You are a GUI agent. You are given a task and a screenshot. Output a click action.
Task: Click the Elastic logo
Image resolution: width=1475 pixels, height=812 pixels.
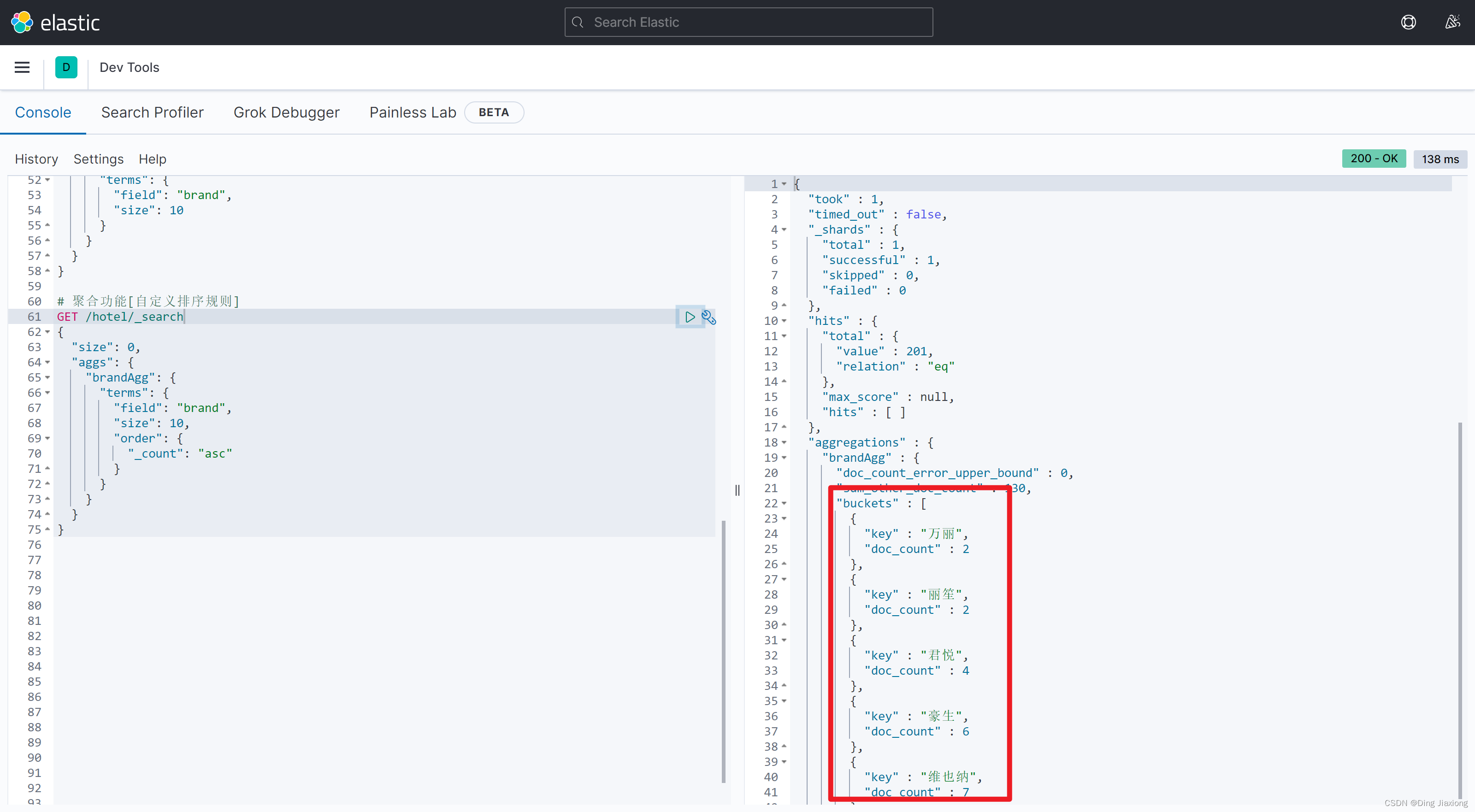(x=55, y=22)
